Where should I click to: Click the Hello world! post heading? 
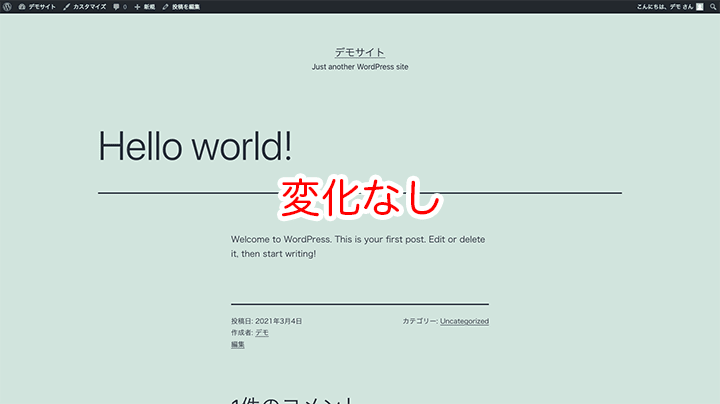click(x=195, y=146)
